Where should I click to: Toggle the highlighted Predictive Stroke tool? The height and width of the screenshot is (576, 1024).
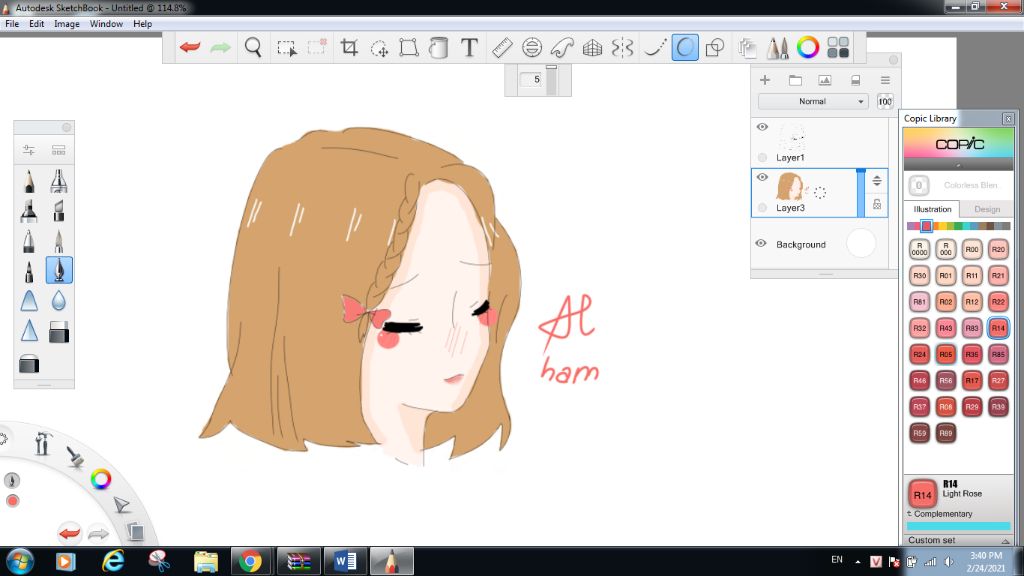684,47
